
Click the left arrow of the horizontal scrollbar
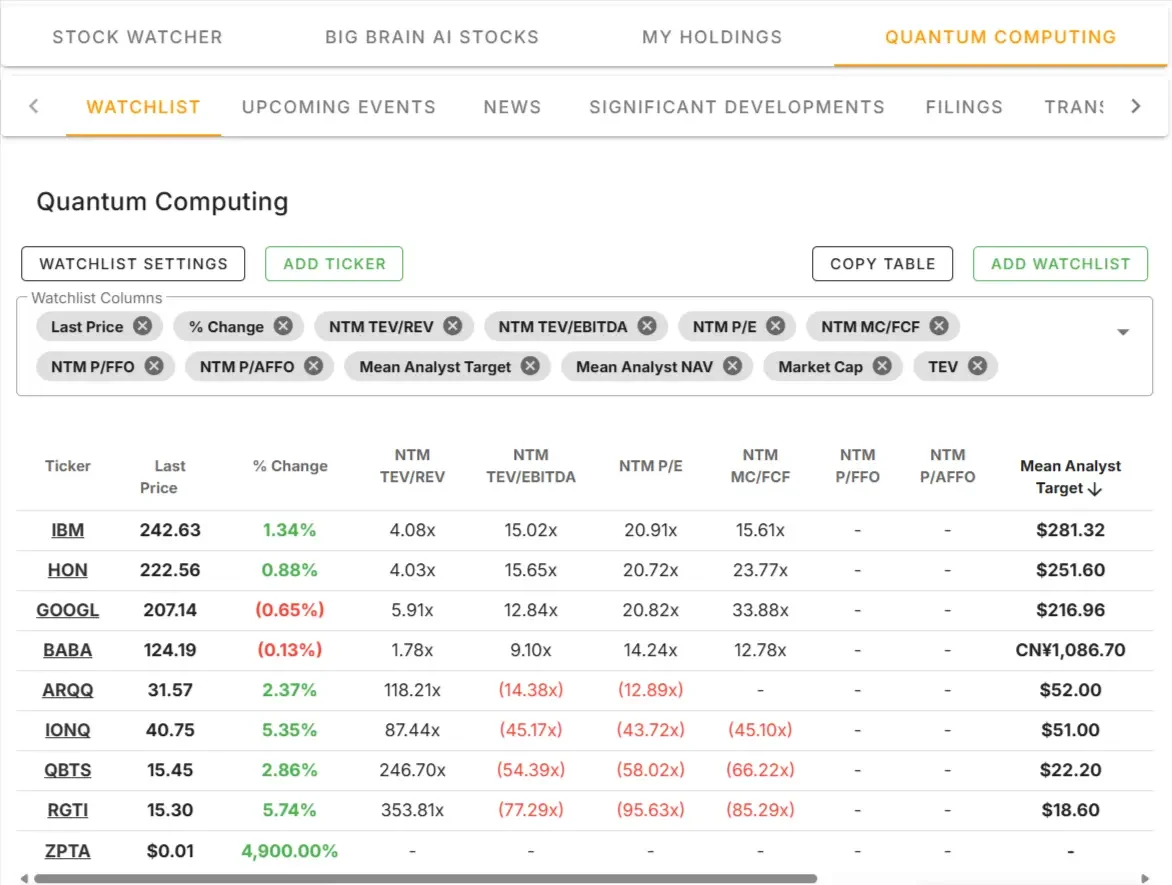(24, 878)
